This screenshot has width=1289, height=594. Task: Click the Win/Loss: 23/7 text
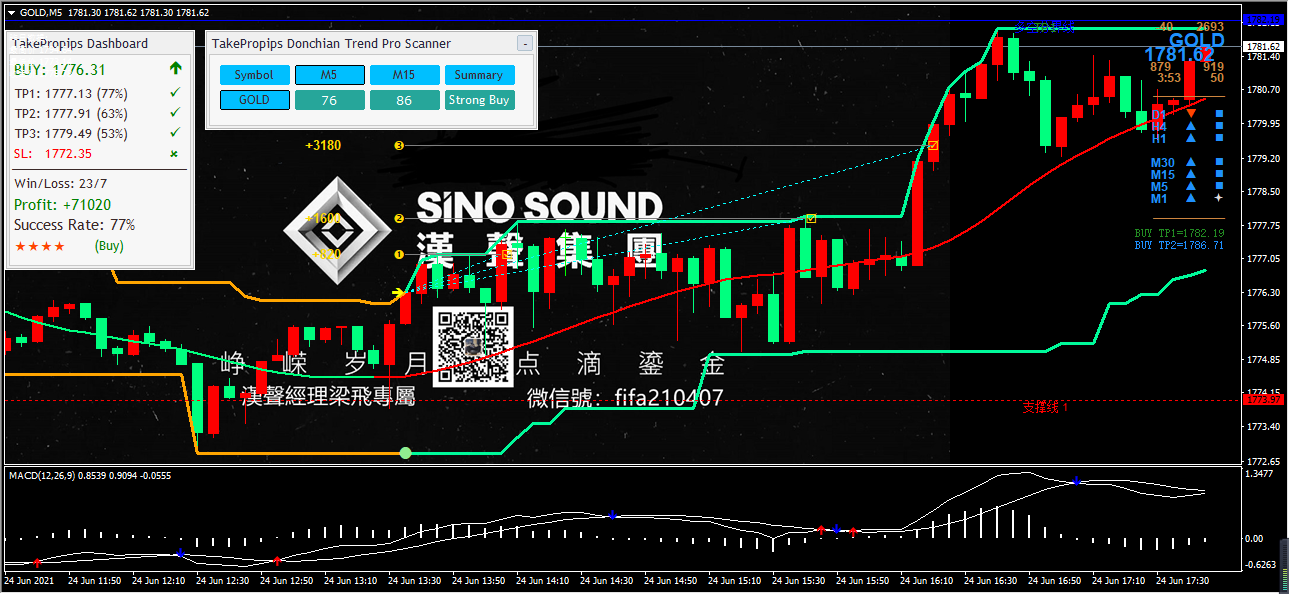(x=61, y=183)
